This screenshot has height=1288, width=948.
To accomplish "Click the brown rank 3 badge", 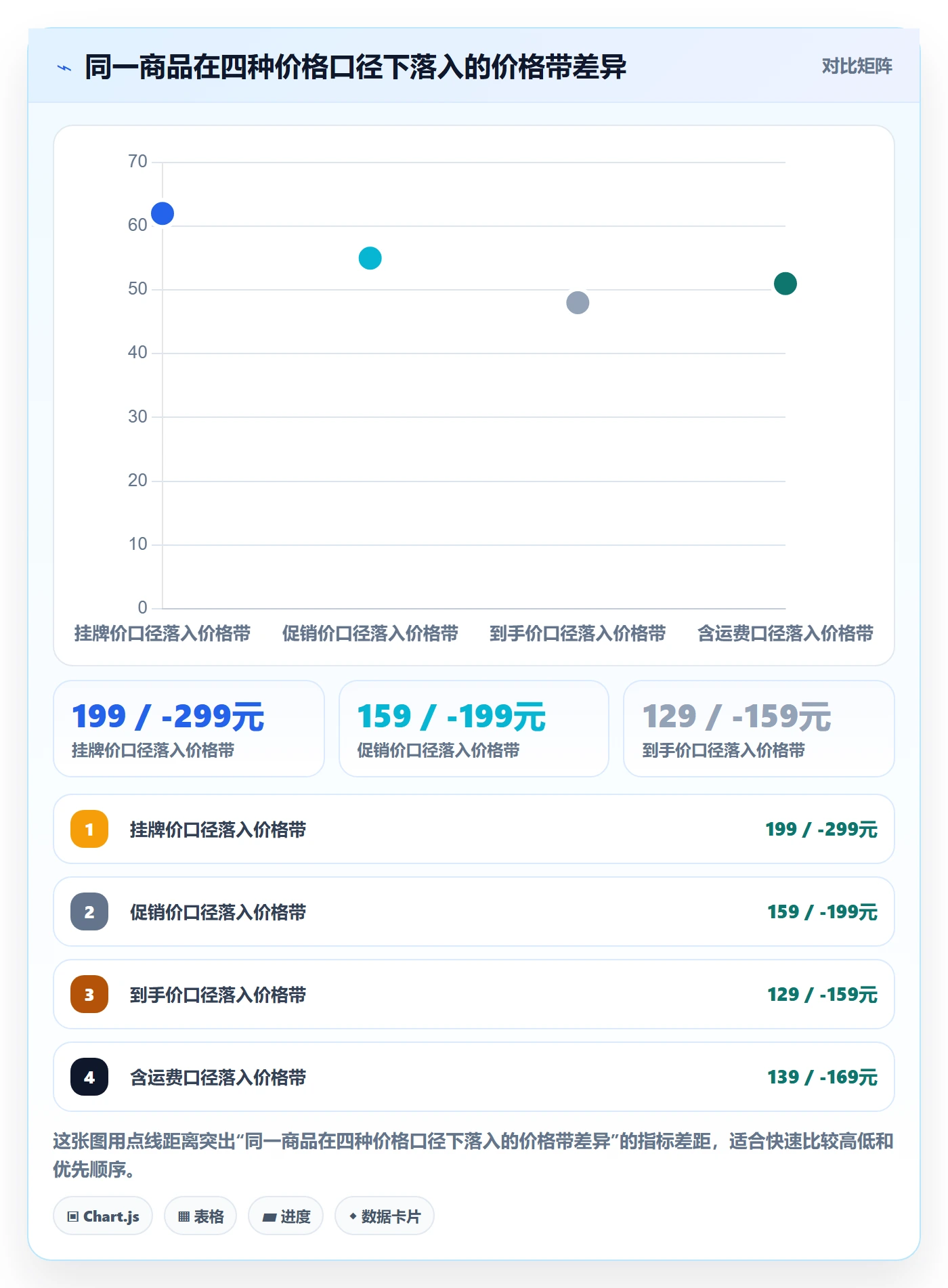I will 89,994.
